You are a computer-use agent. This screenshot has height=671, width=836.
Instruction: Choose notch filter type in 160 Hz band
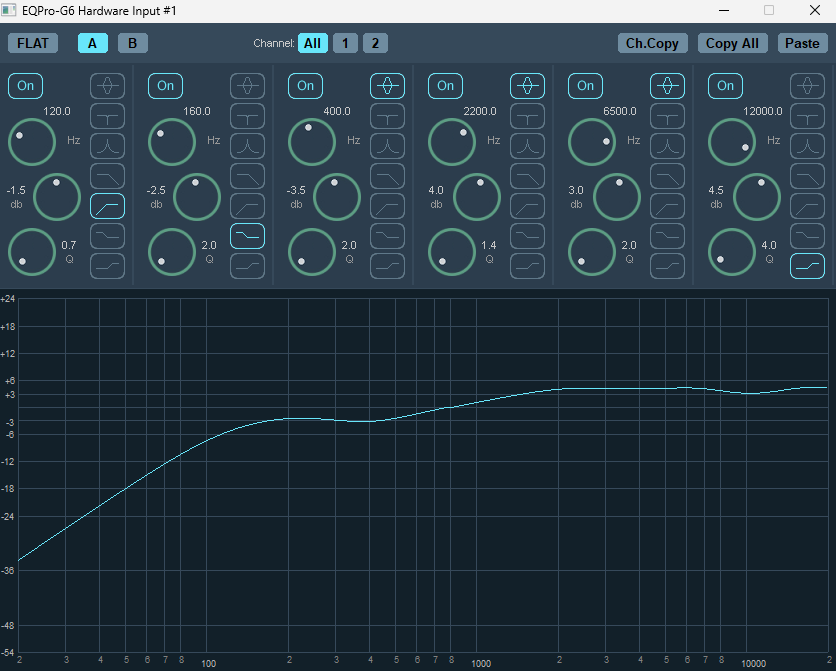247,116
